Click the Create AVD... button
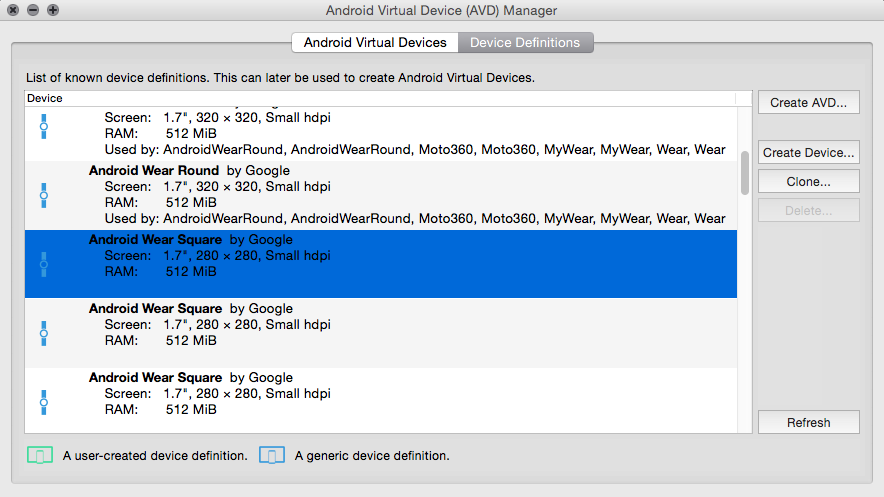 coord(808,103)
